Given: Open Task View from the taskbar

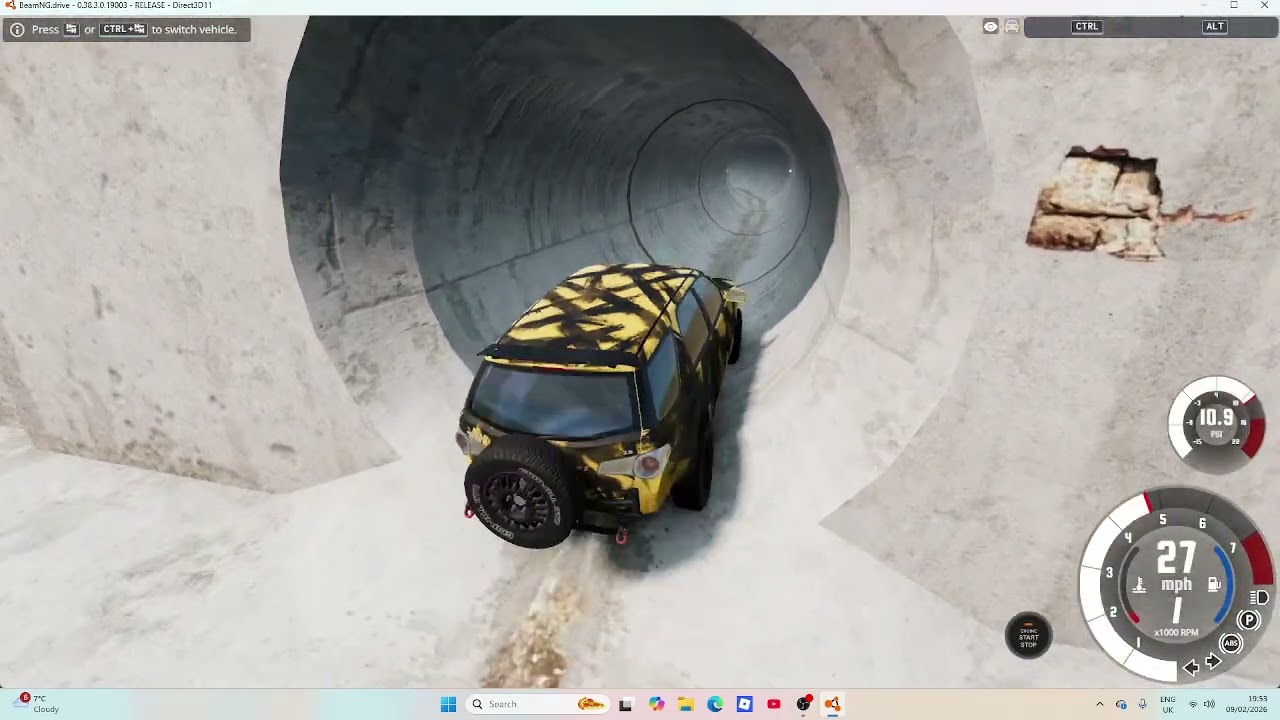Looking at the screenshot, I should [625, 704].
